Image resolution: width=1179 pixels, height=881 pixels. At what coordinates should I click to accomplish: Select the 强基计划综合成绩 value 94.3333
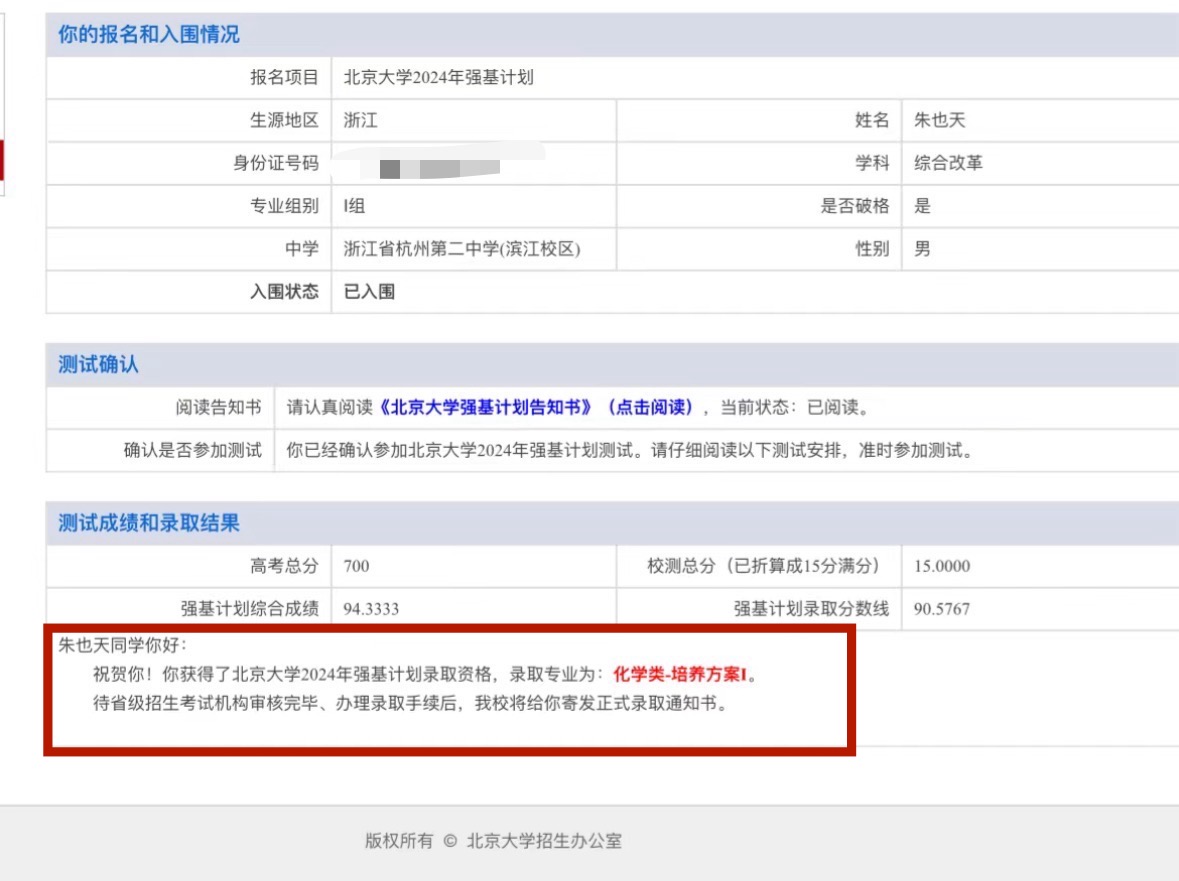[371, 609]
